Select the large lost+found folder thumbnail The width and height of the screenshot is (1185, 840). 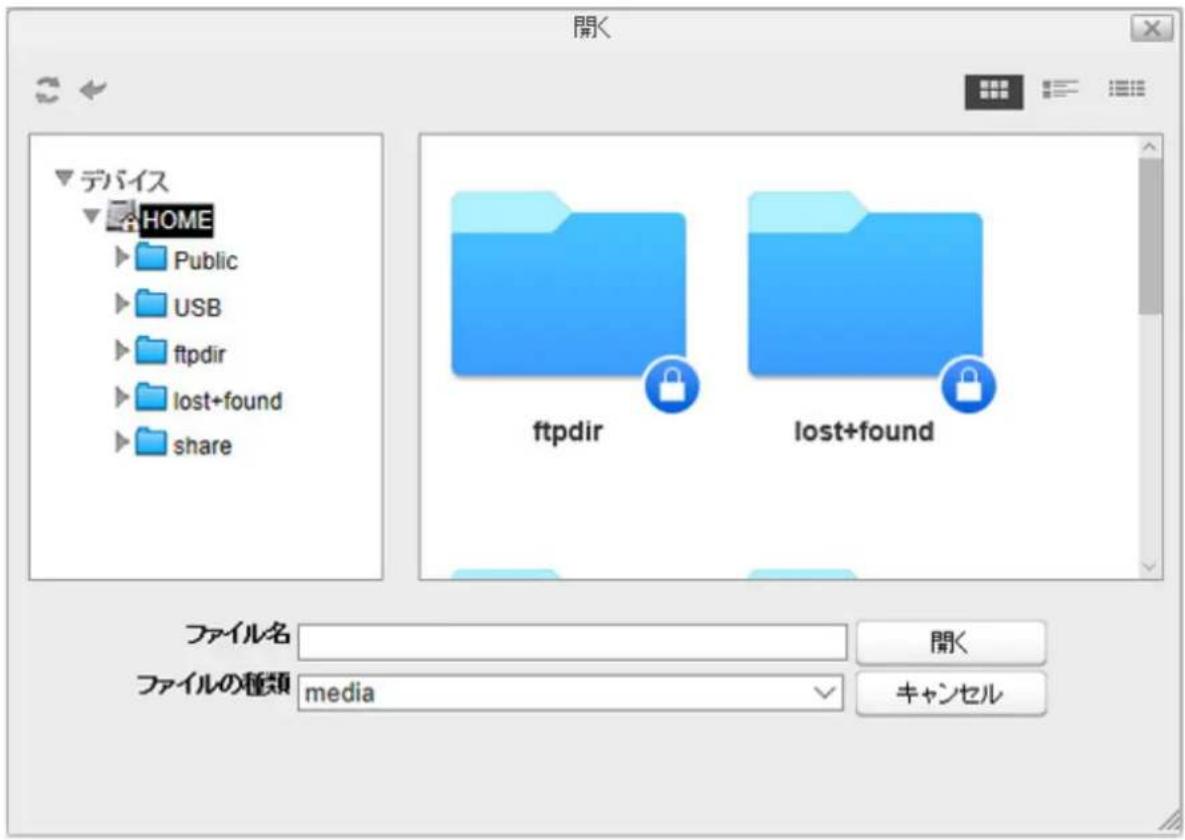click(865, 284)
